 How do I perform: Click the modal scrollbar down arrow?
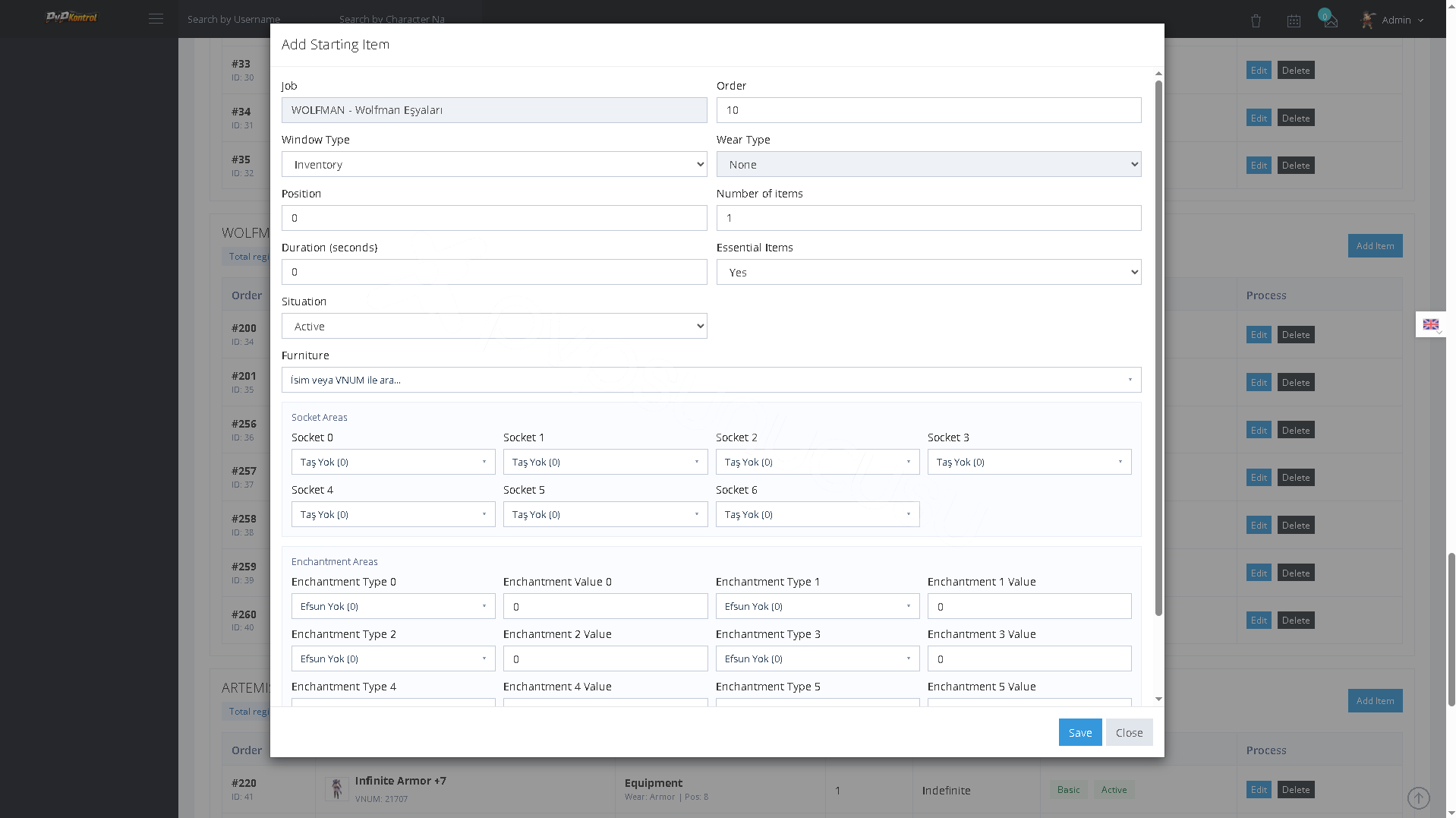pos(1158,700)
